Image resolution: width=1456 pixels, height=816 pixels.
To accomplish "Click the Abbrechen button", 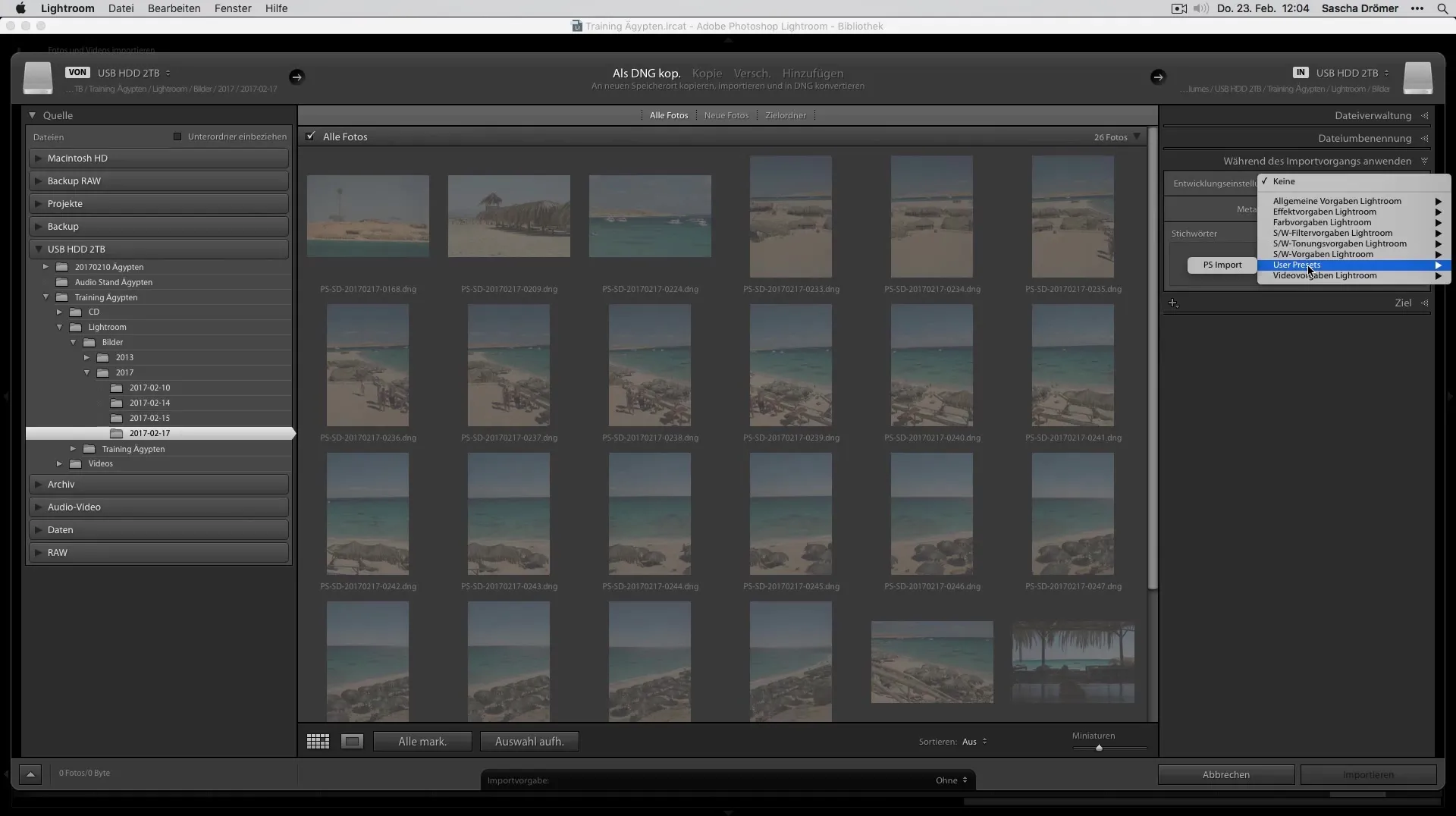I will 1225,774.
